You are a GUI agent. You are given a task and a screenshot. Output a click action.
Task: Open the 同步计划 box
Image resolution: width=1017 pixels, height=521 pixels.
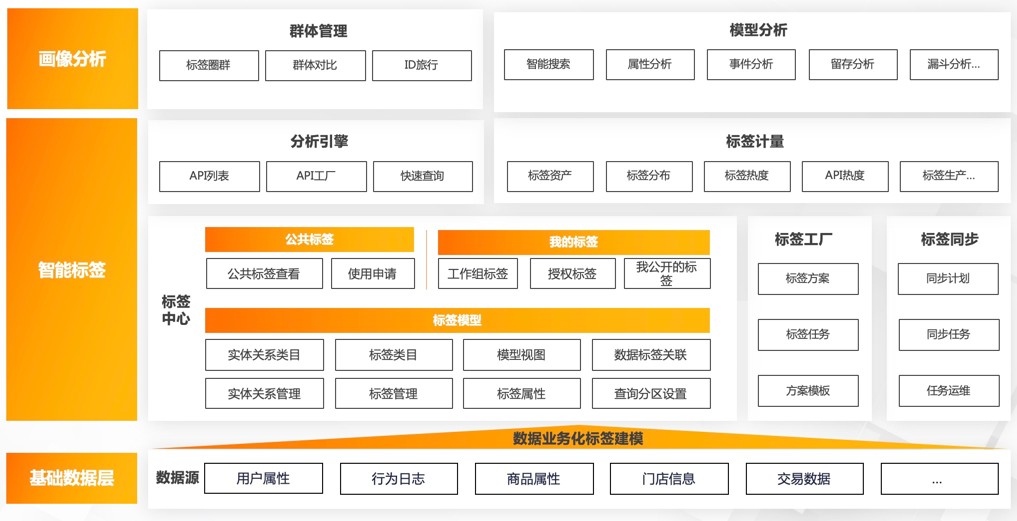pos(948,279)
